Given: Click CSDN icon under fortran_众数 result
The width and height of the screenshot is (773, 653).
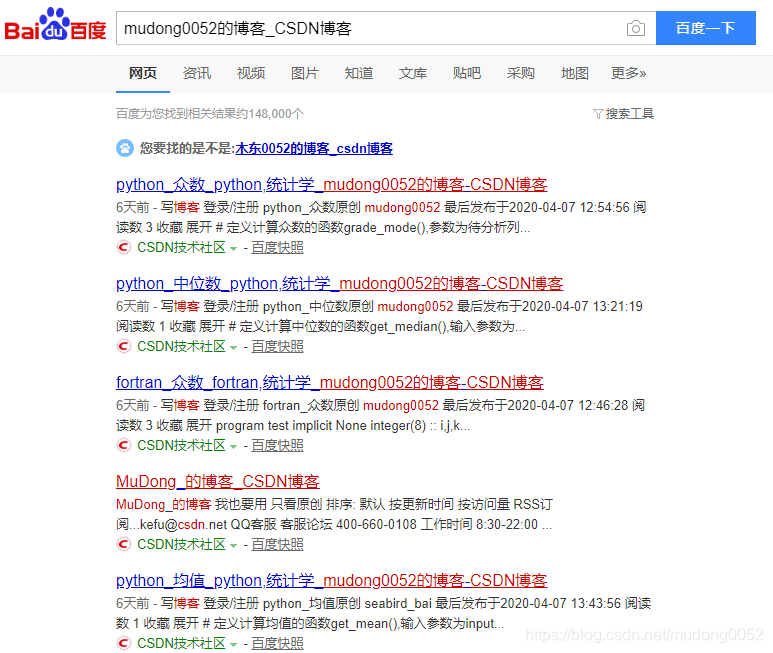Looking at the screenshot, I should (123, 445).
